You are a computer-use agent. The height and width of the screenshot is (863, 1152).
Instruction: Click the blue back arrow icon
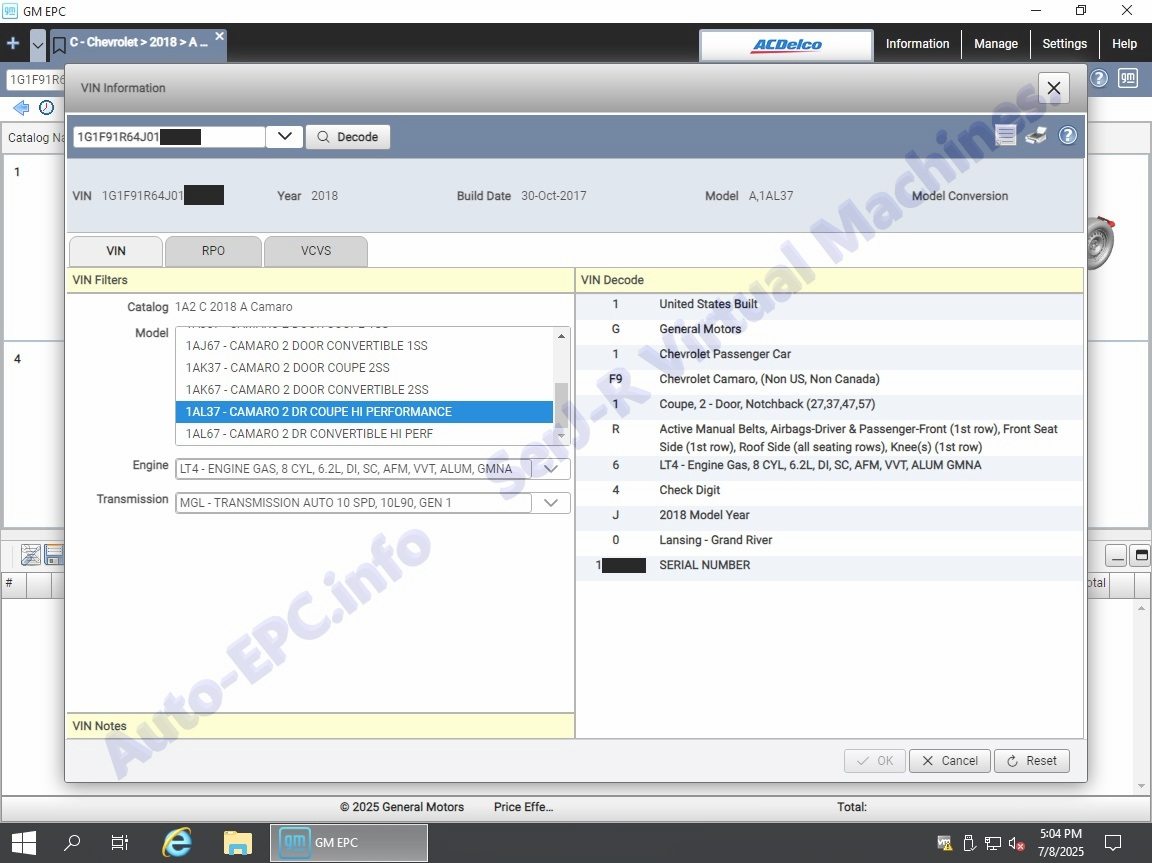click(x=21, y=108)
